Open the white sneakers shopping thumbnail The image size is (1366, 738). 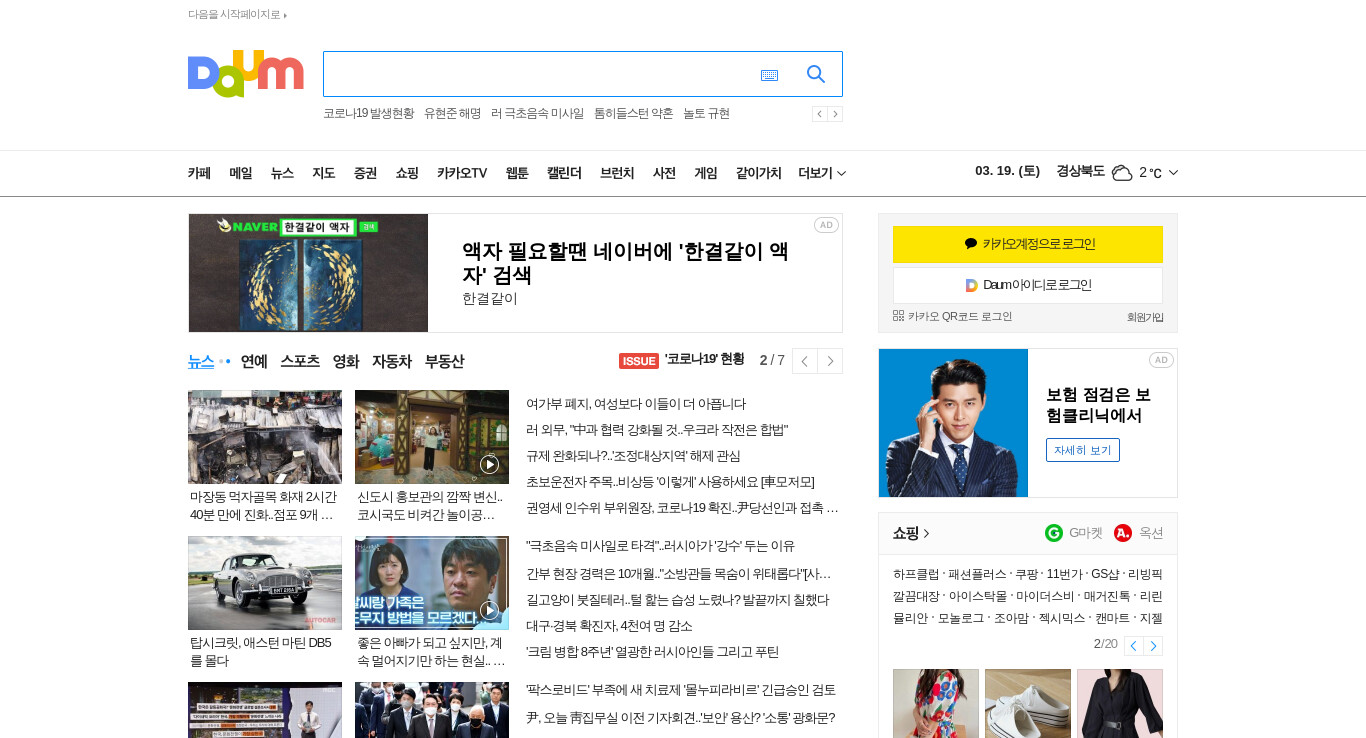1028,703
